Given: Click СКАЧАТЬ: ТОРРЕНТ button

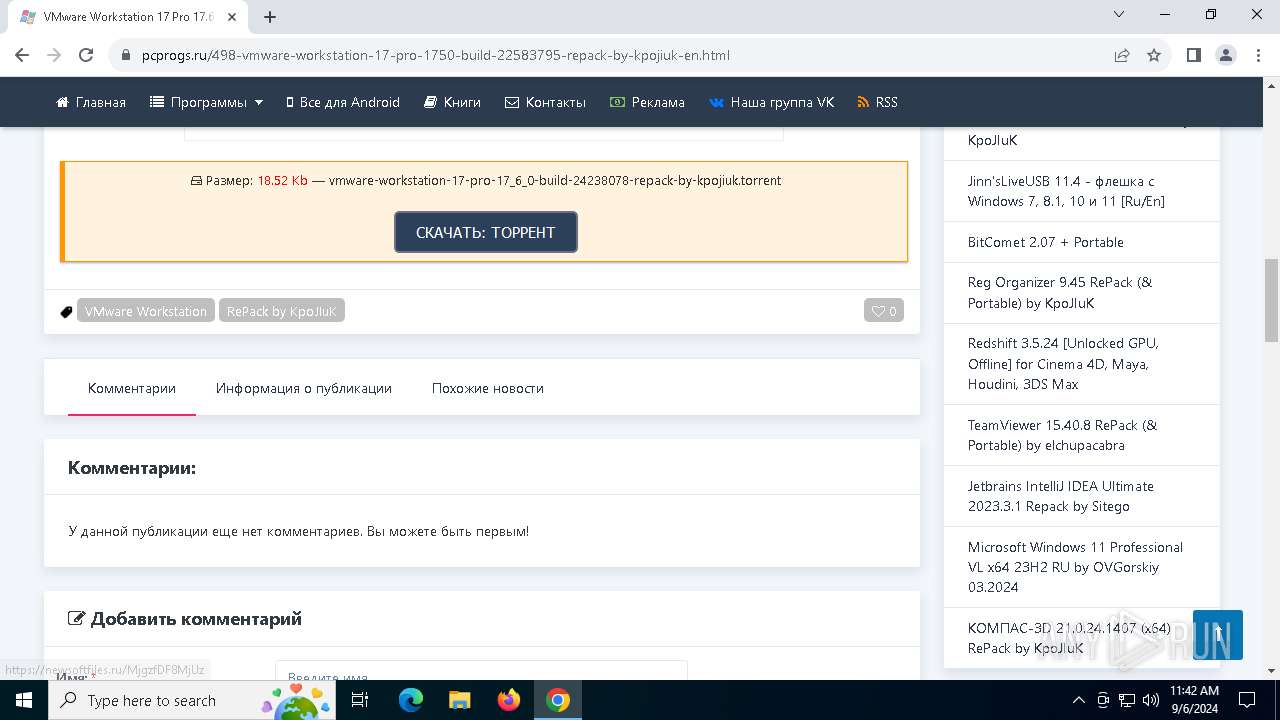Looking at the screenshot, I should click(486, 232).
